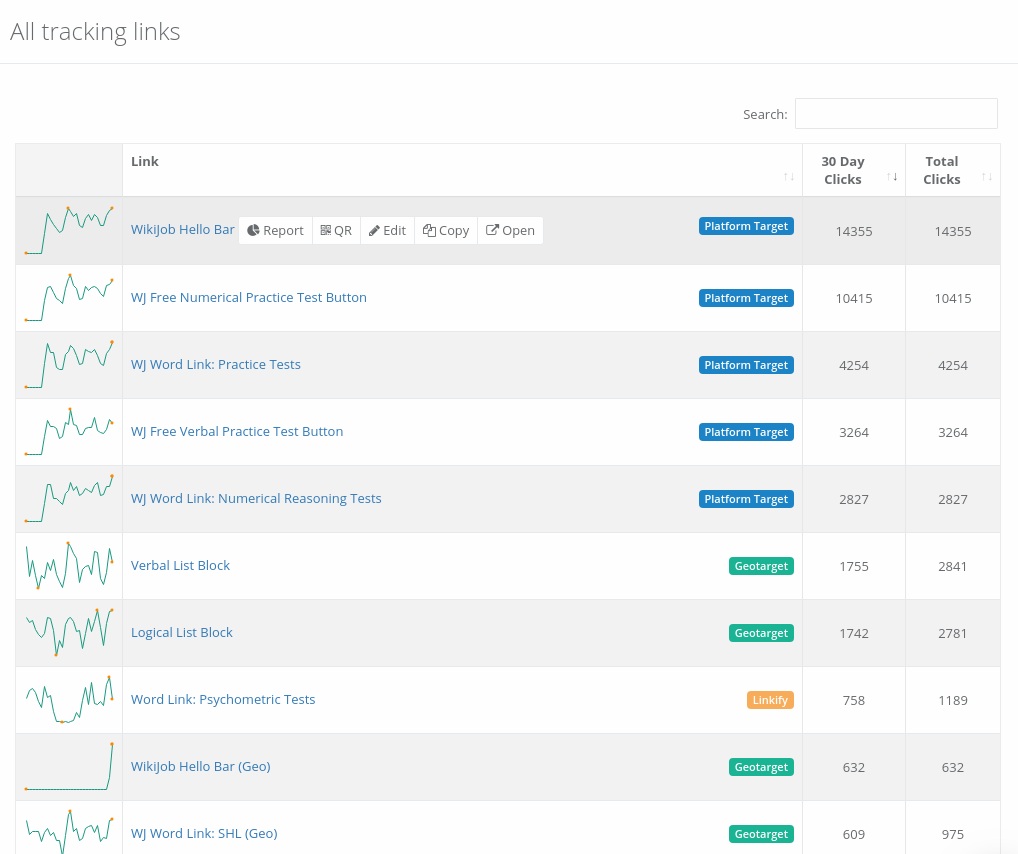The width and height of the screenshot is (1018, 854).
Task: Copy the WikiJob Hello Bar link
Action: pos(446,231)
